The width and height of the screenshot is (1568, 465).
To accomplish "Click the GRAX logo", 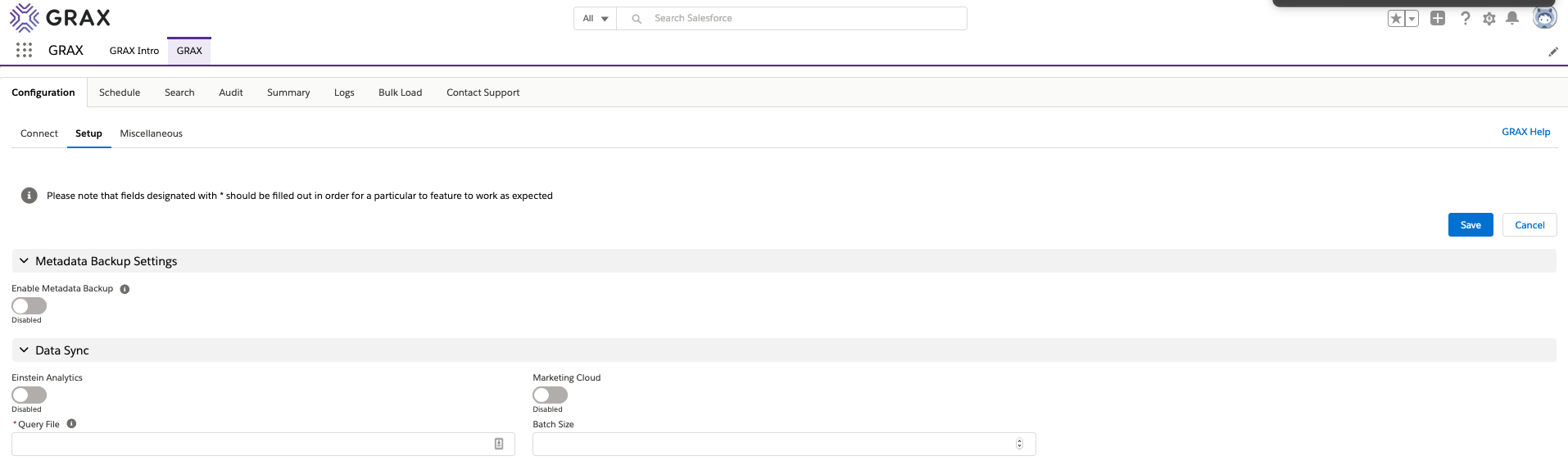I will coord(60,17).
